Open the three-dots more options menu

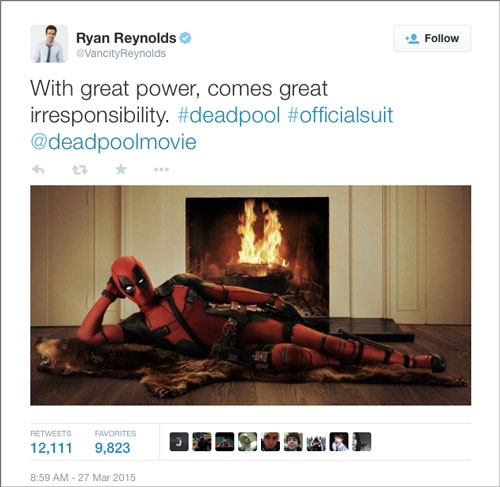(x=161, y=170)
